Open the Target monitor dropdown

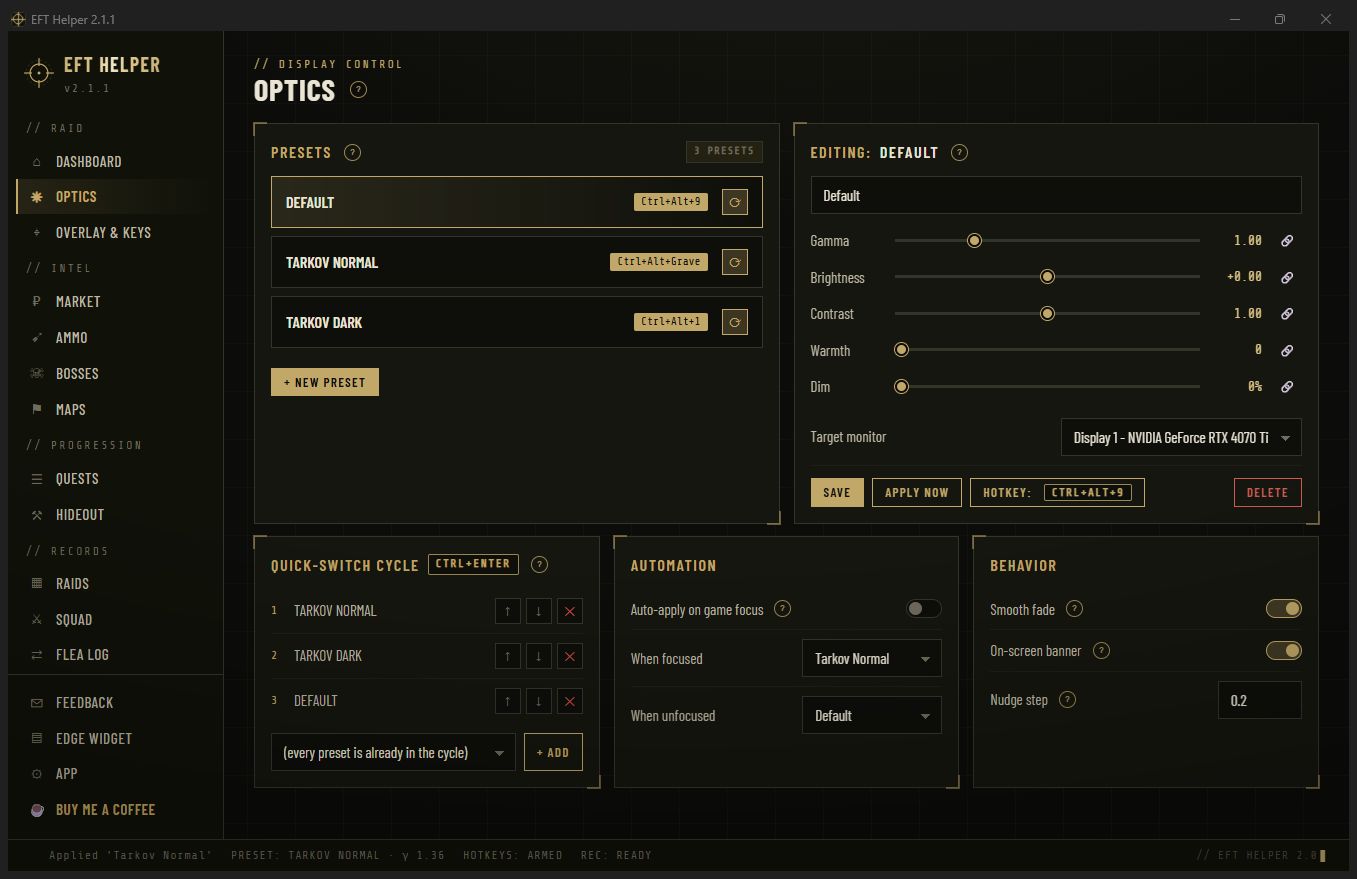1181,438
